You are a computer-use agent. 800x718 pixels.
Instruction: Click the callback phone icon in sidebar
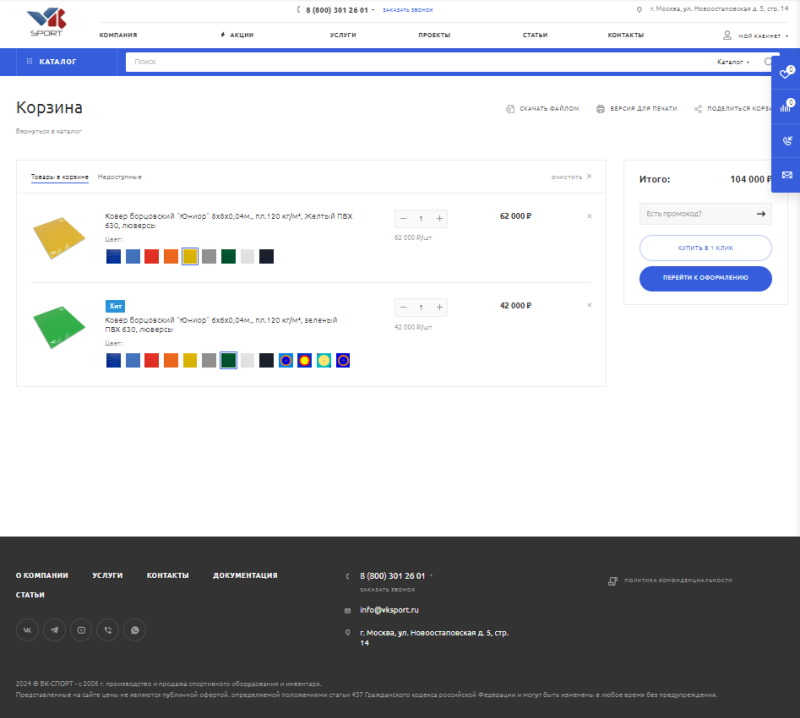(786, 141)
